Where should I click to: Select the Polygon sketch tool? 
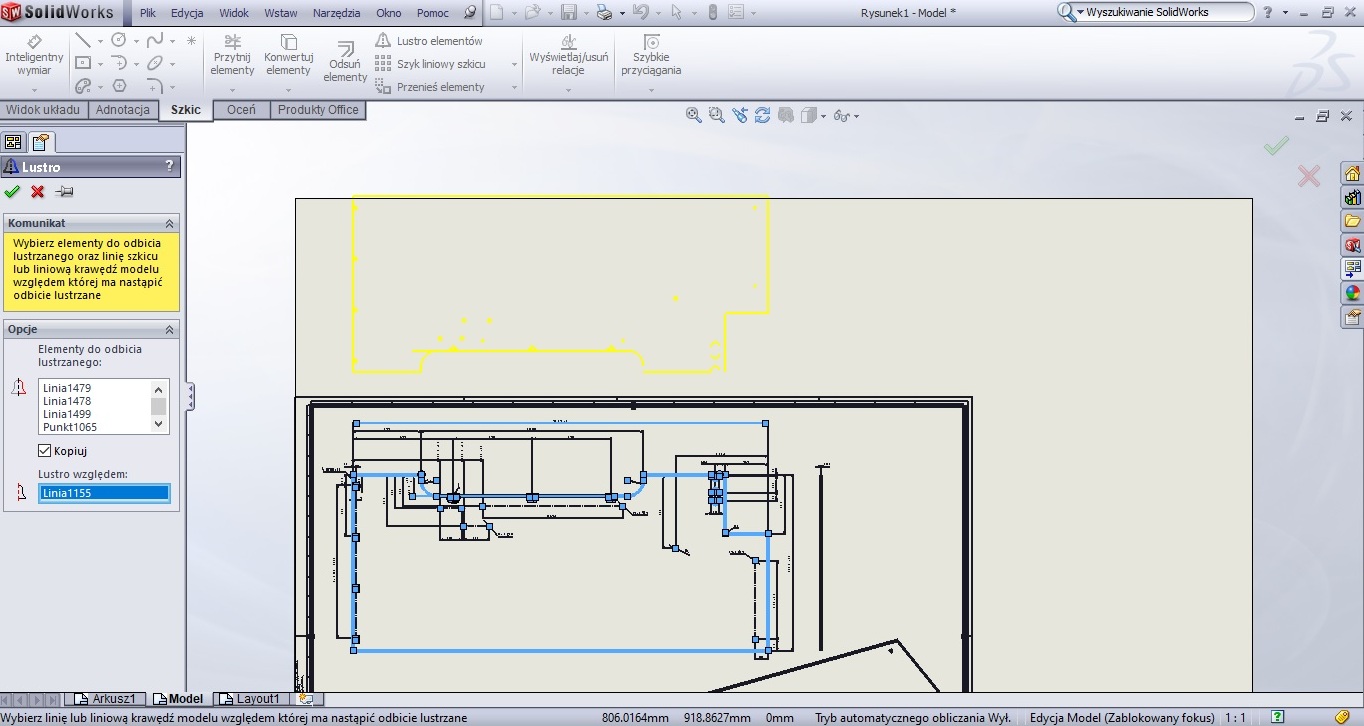click(x=119, y=86)
